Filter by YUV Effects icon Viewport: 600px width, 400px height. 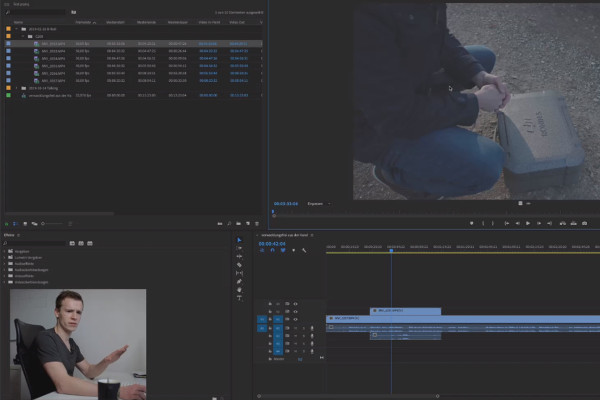click(x=90, y=243)
